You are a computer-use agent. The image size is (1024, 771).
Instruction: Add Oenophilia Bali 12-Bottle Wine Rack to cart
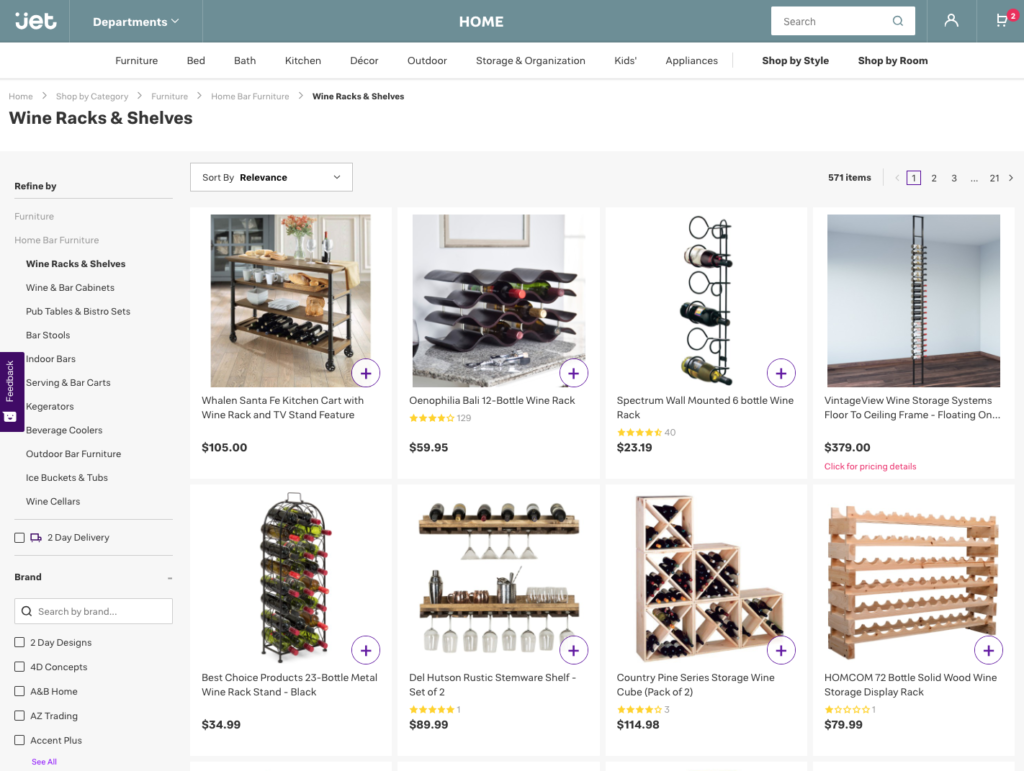pyautogui.click(x=573, y=373)
